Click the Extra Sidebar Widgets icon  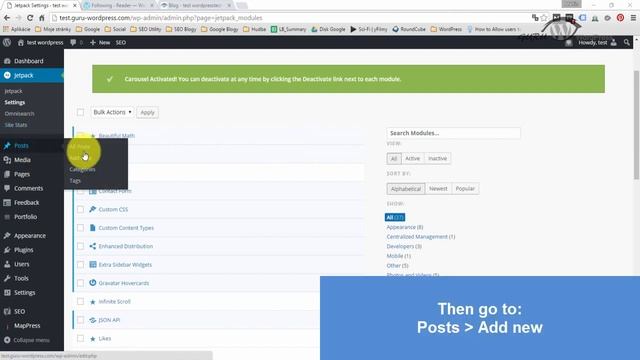pyautogui.click(x=93, y=264)
